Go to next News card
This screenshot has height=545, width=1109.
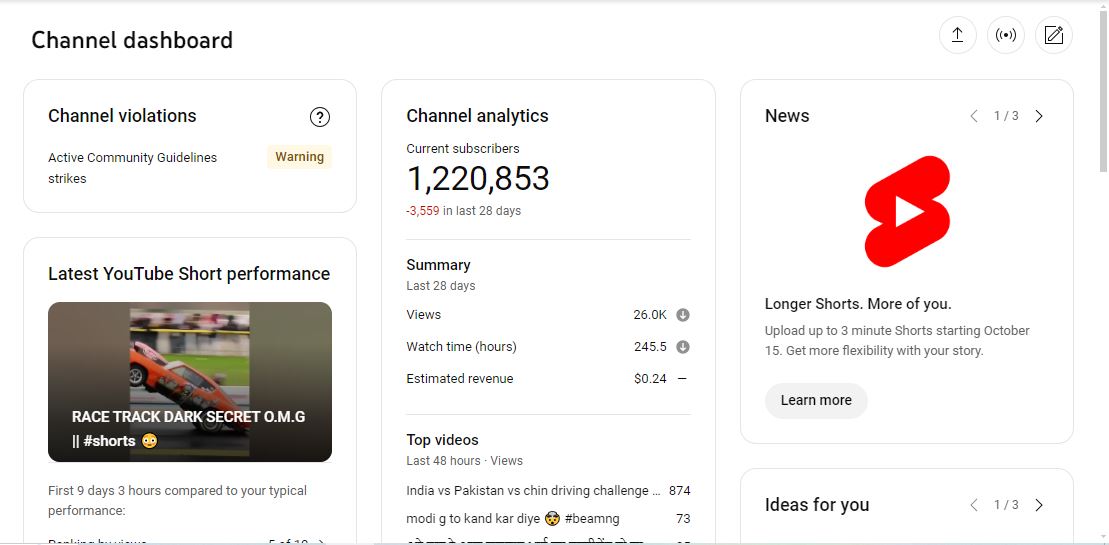(1039, 116)
